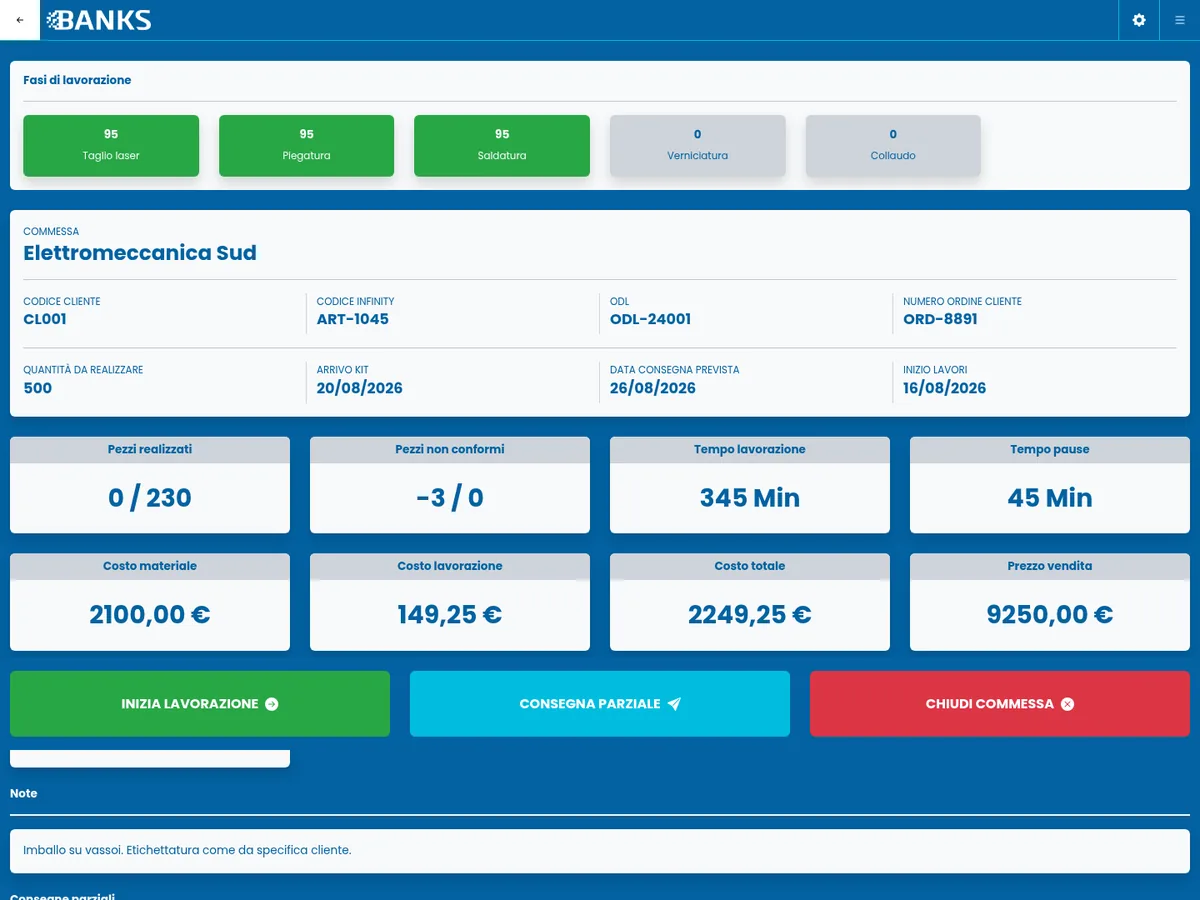
Task: Click Costo lavorazione value 149,25 €
Action: coord(450,614)
